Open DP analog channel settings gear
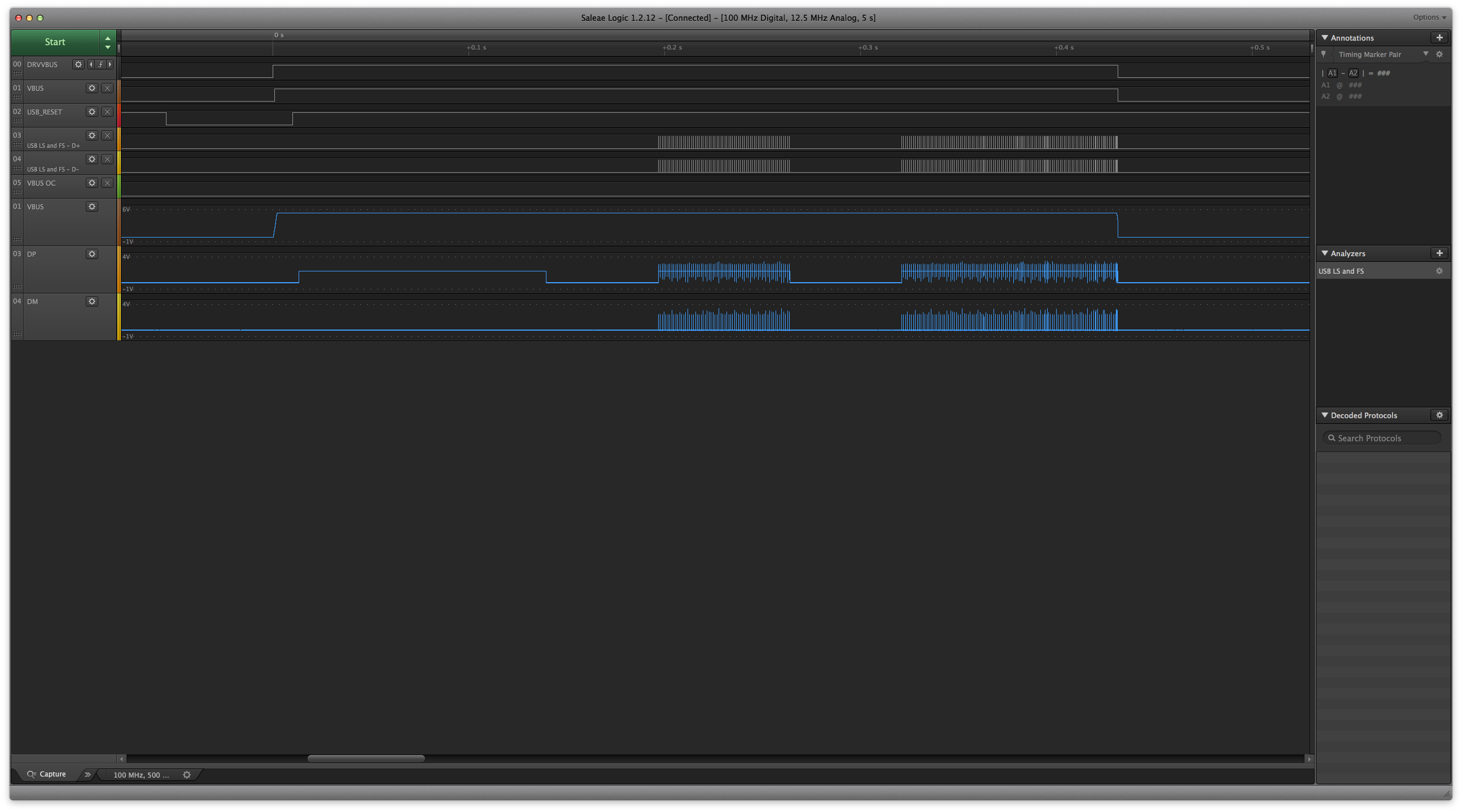This screenshot has width=1462, height=812. tap(92, 254)
